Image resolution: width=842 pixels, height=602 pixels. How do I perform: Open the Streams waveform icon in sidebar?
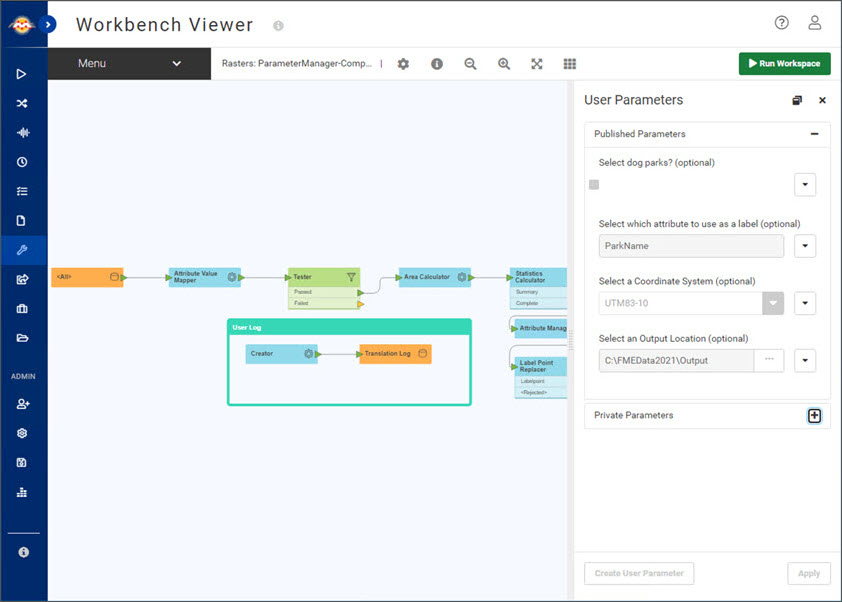23,133
